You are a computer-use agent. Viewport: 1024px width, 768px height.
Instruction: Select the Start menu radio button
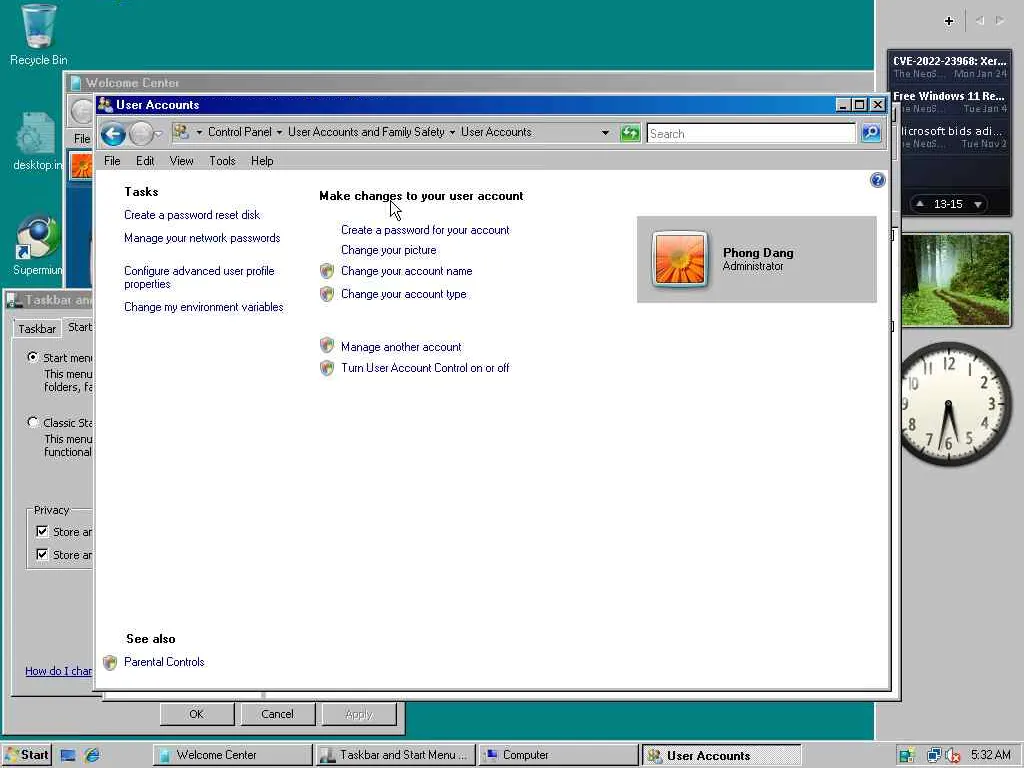click(x=33, y=357)
